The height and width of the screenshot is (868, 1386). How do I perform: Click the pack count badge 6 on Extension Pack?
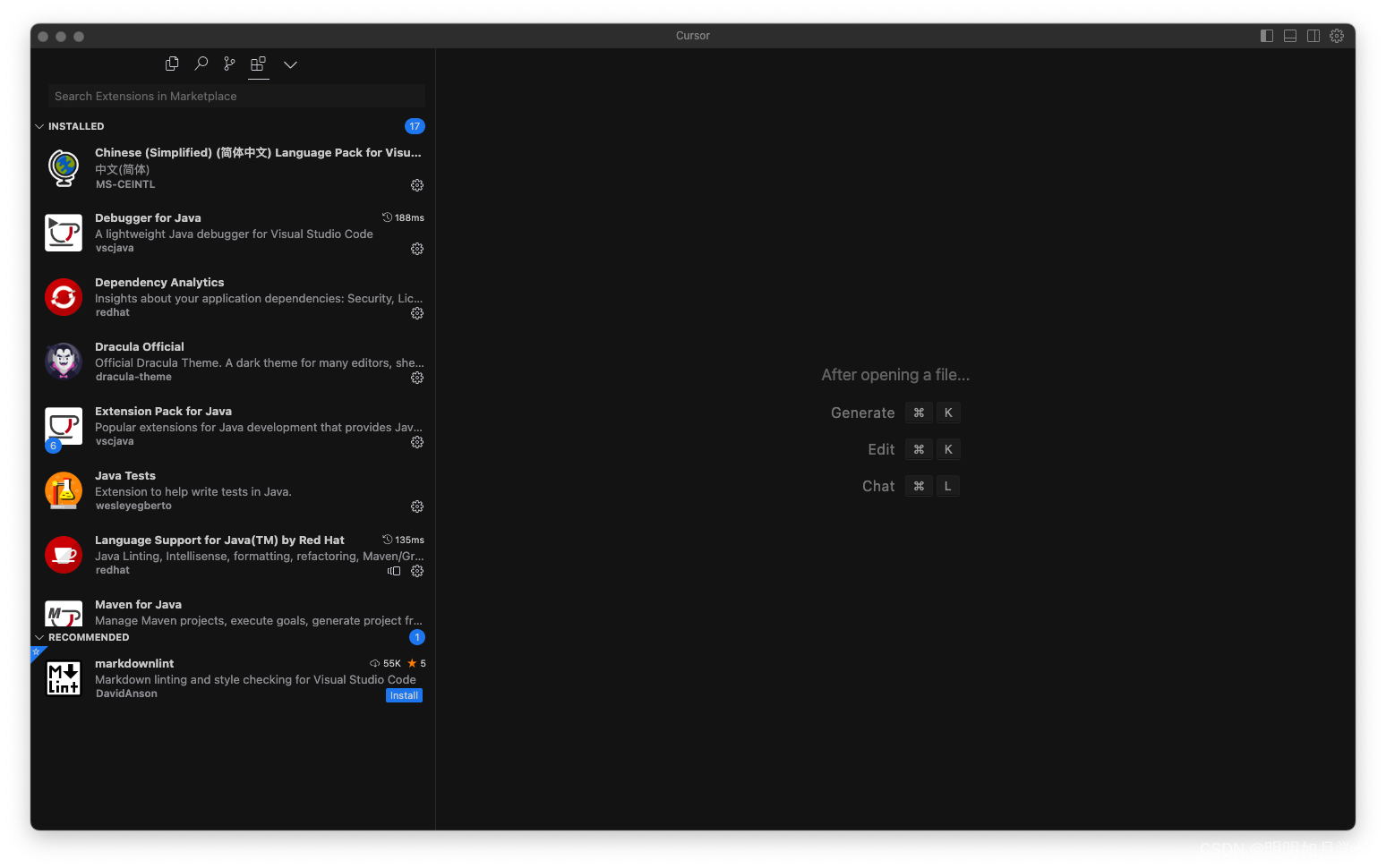53,446
